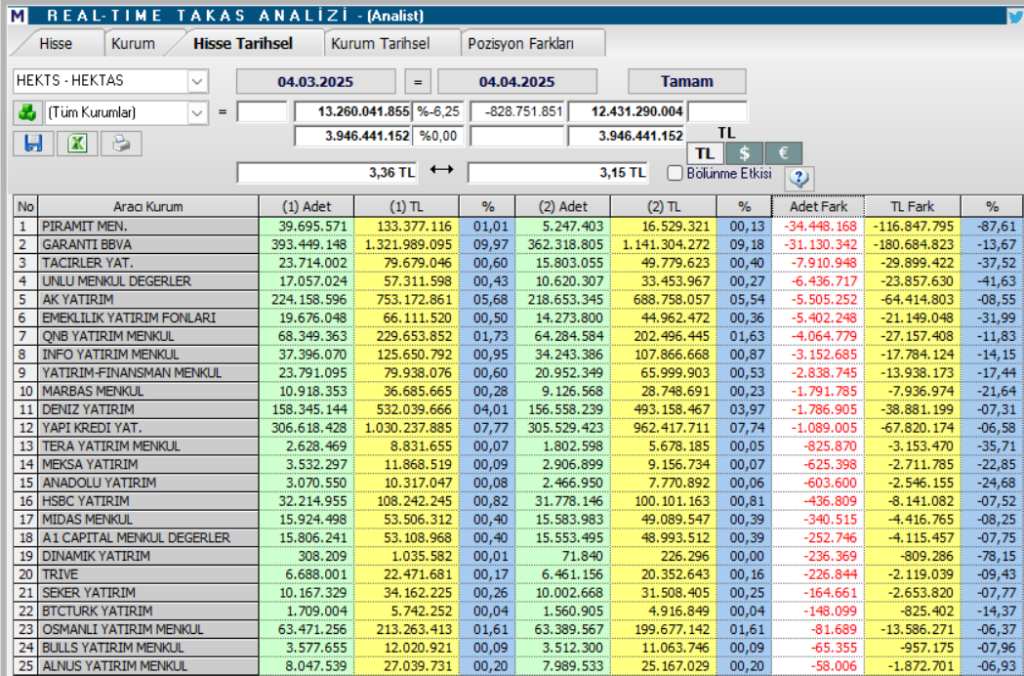Image resolution: width=1024 pixels, height=676 pixels.
Task: Sort by the (2) TL column header
Action: [664, 206]
